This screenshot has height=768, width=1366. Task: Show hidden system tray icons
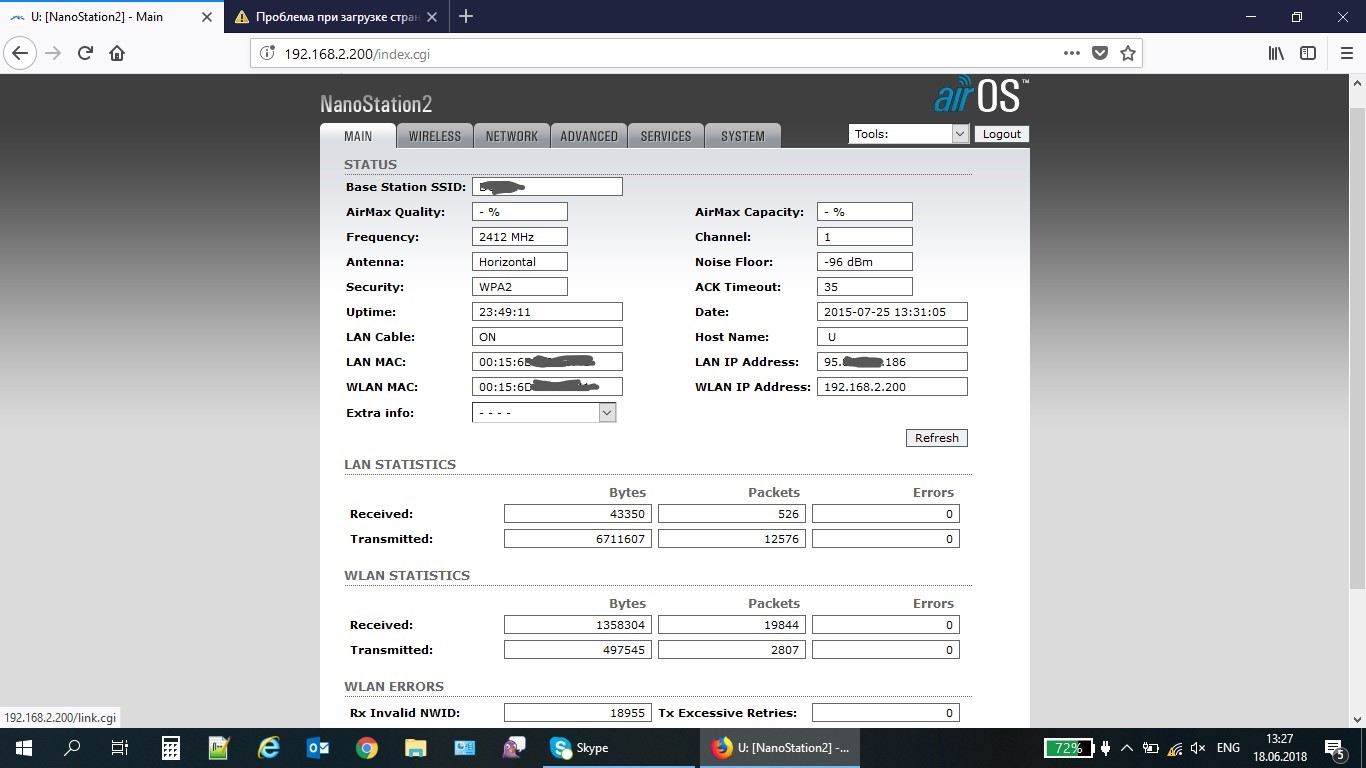(1127, 748)
